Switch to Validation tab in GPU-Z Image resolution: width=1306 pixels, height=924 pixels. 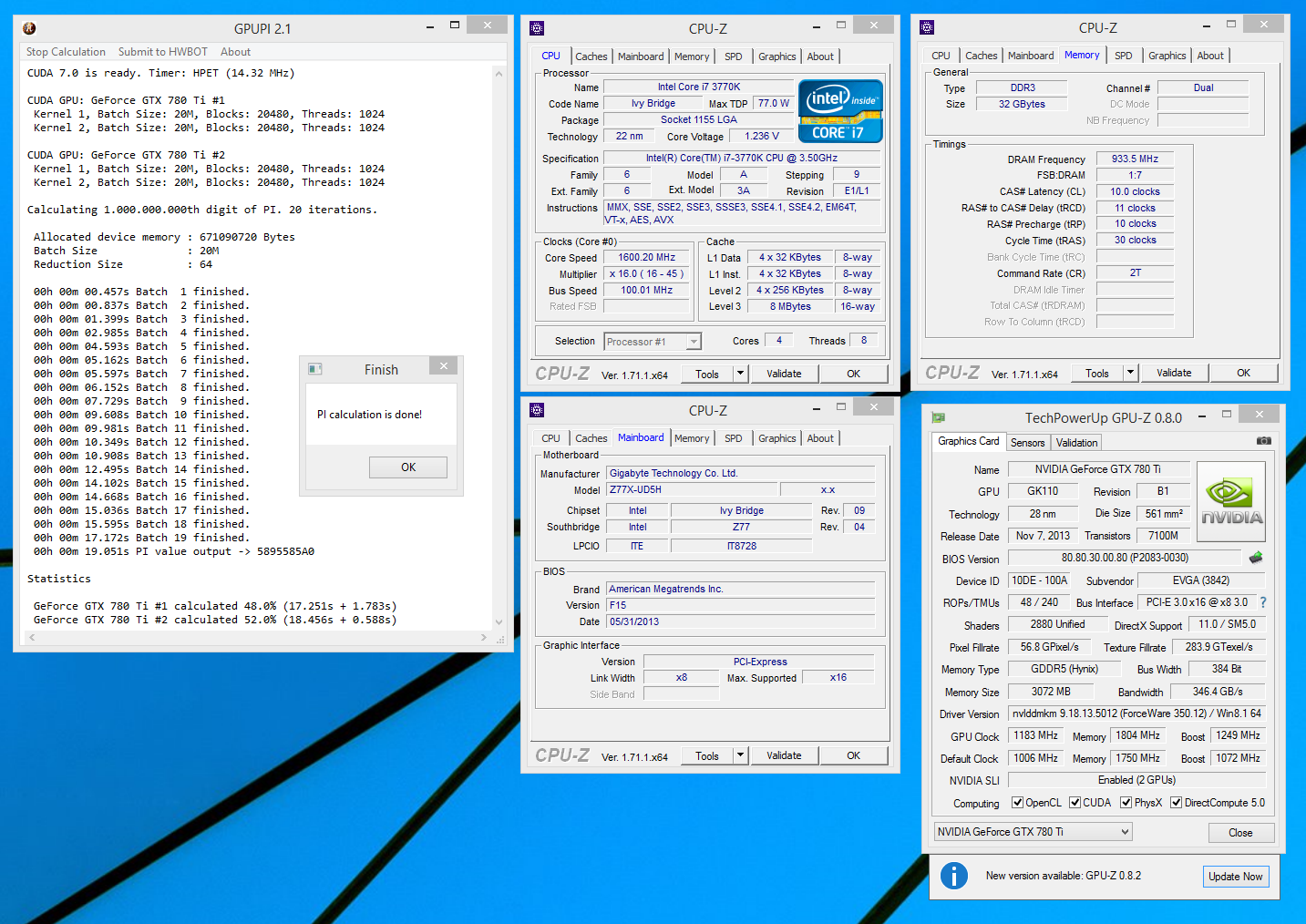1076,443
